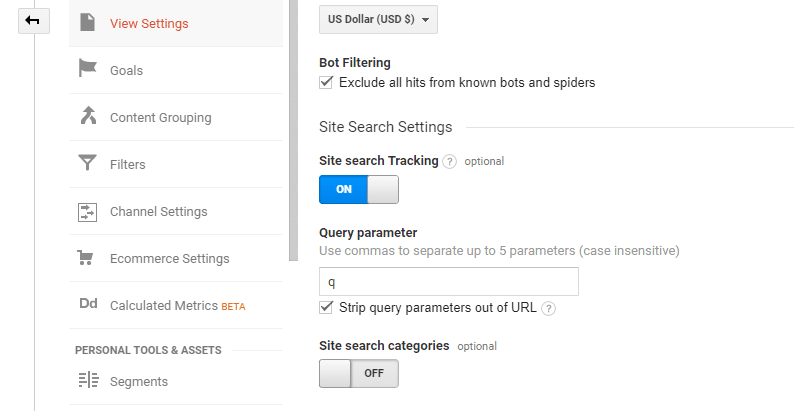Click the Channel Settings arrows icon
This screenshot has width=794, height=411.
(87, 212)
